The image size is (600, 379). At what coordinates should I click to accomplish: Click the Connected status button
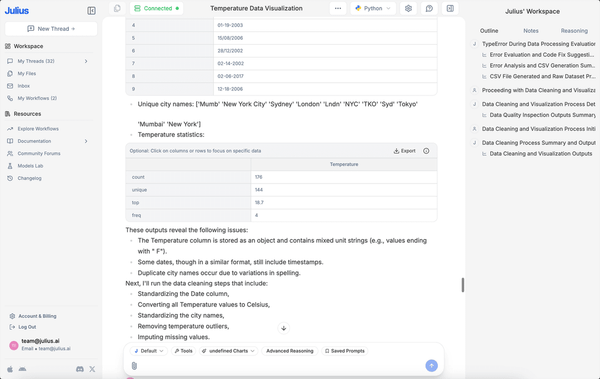(157, 8)
